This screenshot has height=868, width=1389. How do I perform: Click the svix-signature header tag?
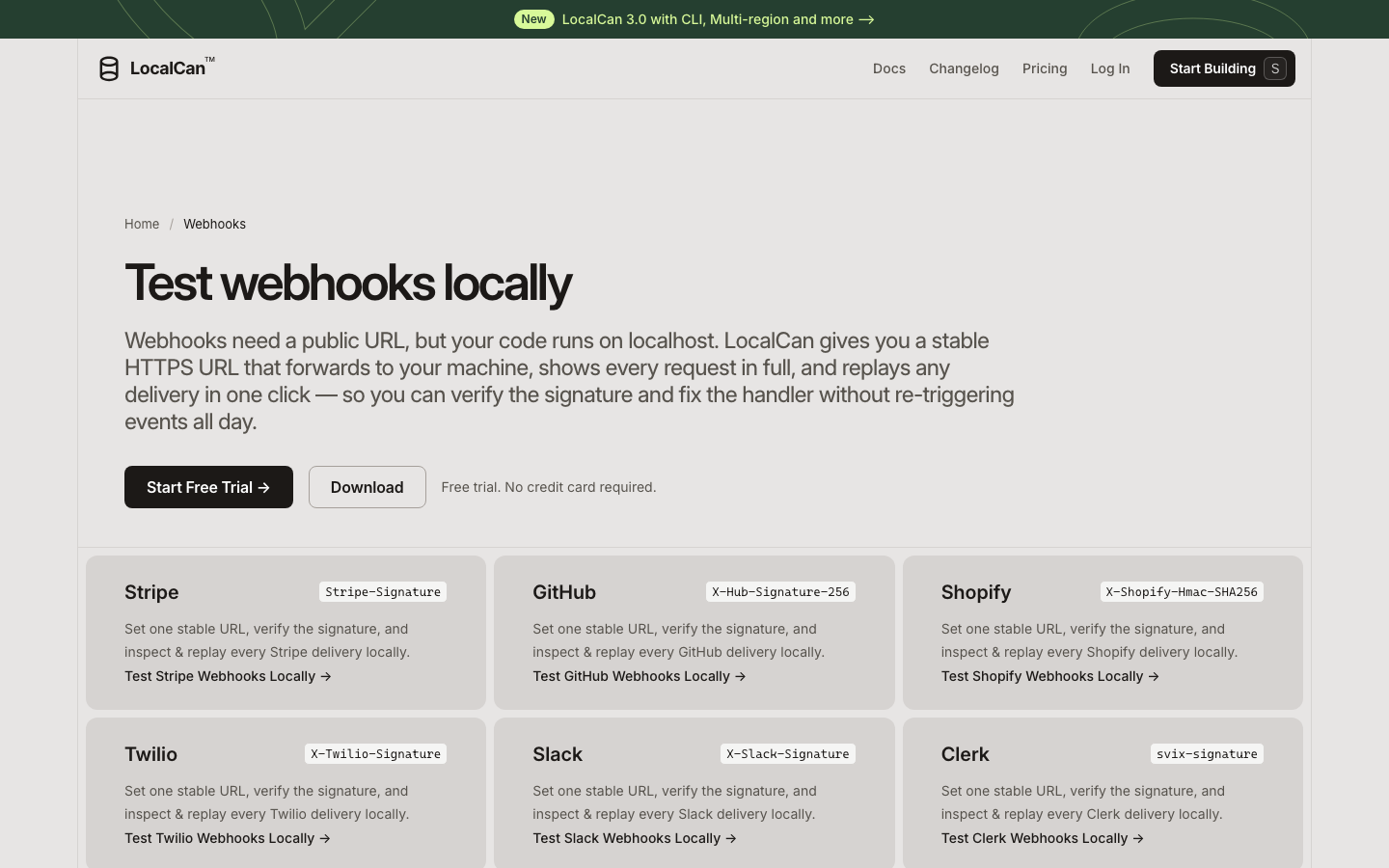[1207, 754]
